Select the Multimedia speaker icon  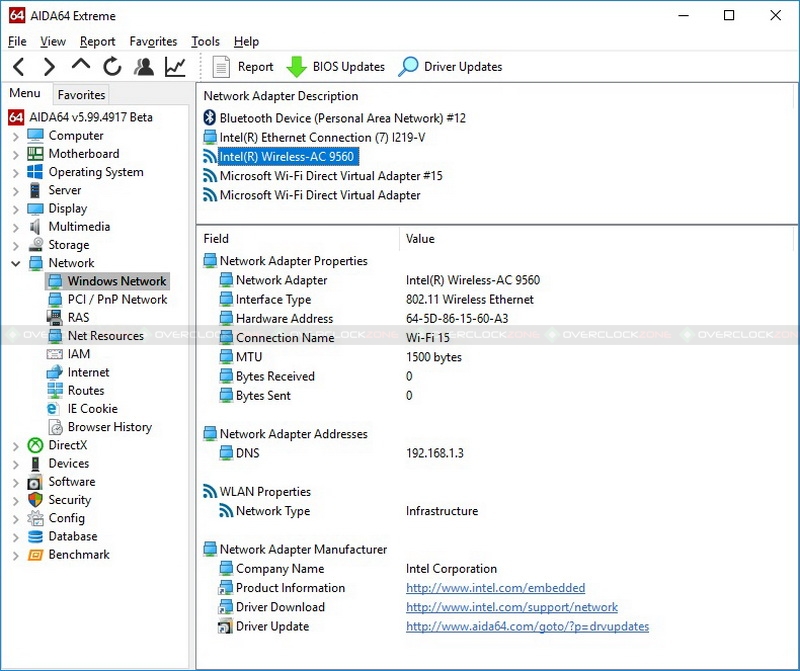(35, 227)
